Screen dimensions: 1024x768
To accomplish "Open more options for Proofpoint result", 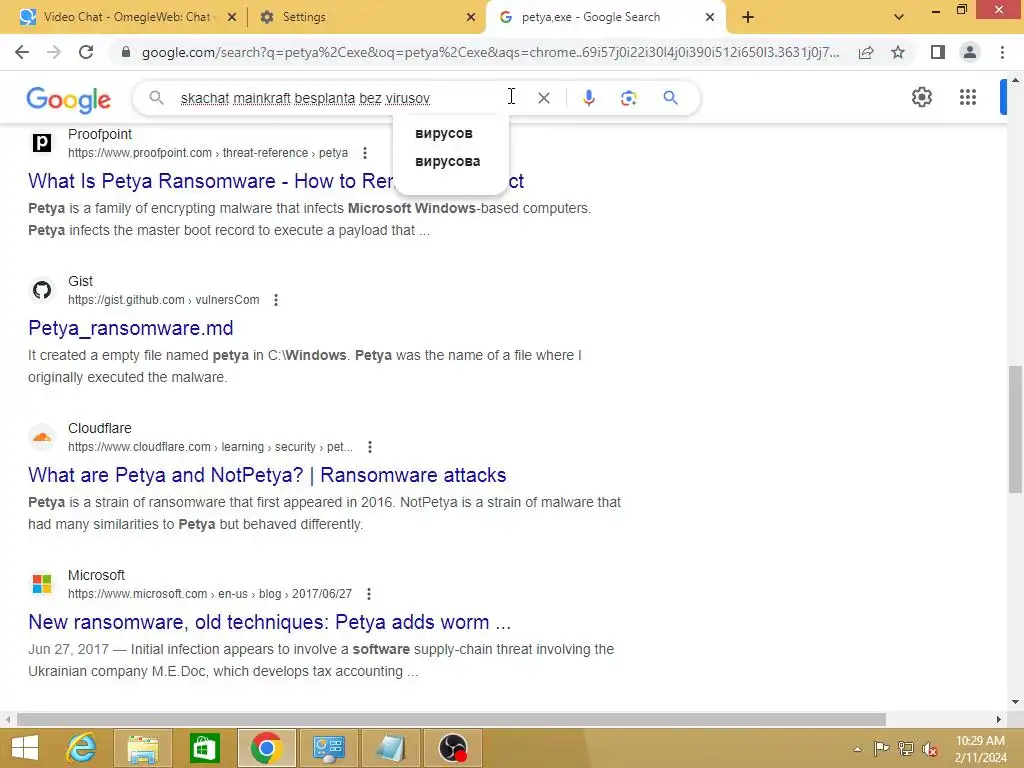I will point(365,153).
